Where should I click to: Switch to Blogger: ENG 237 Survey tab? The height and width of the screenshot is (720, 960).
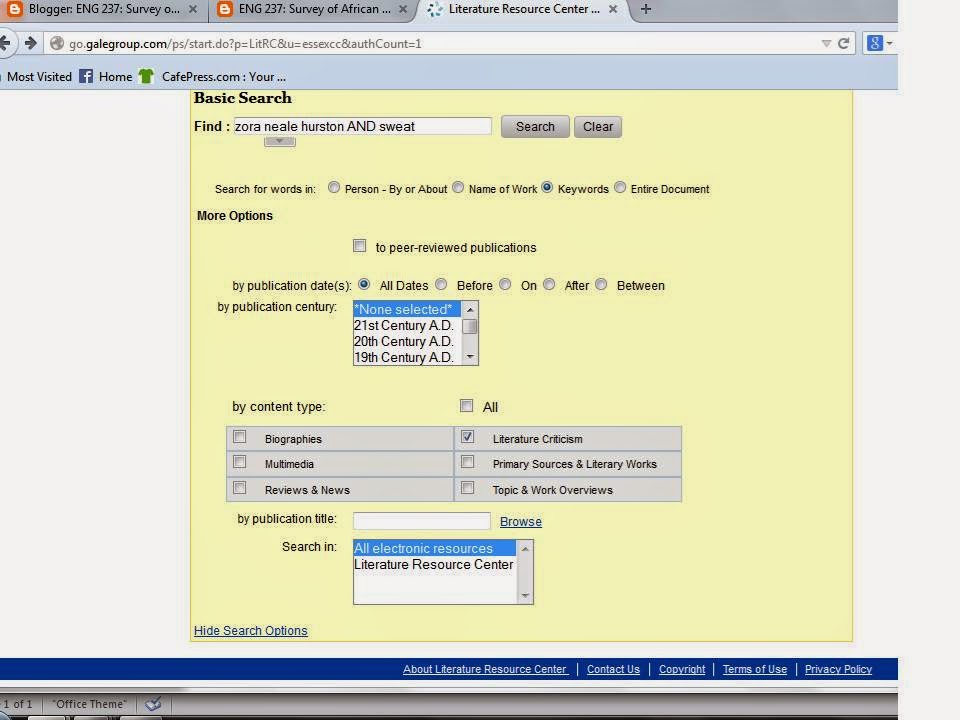point(104,9)
